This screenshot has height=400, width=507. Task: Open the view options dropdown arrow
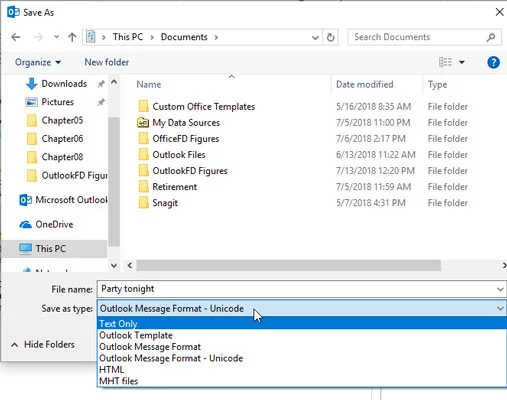click(x=462, y=62)
